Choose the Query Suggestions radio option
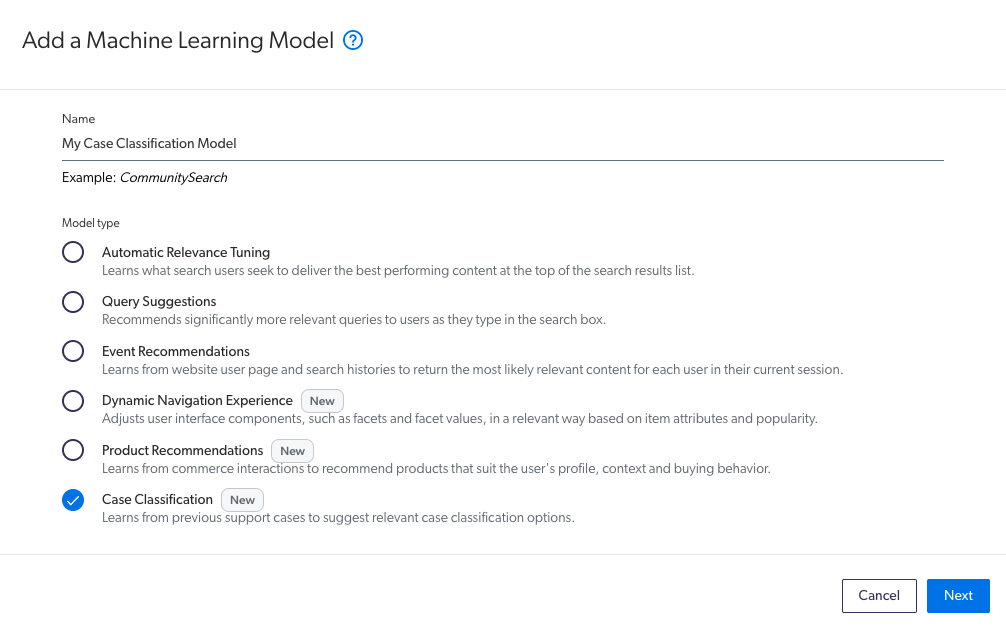 (x=73, y=302)
